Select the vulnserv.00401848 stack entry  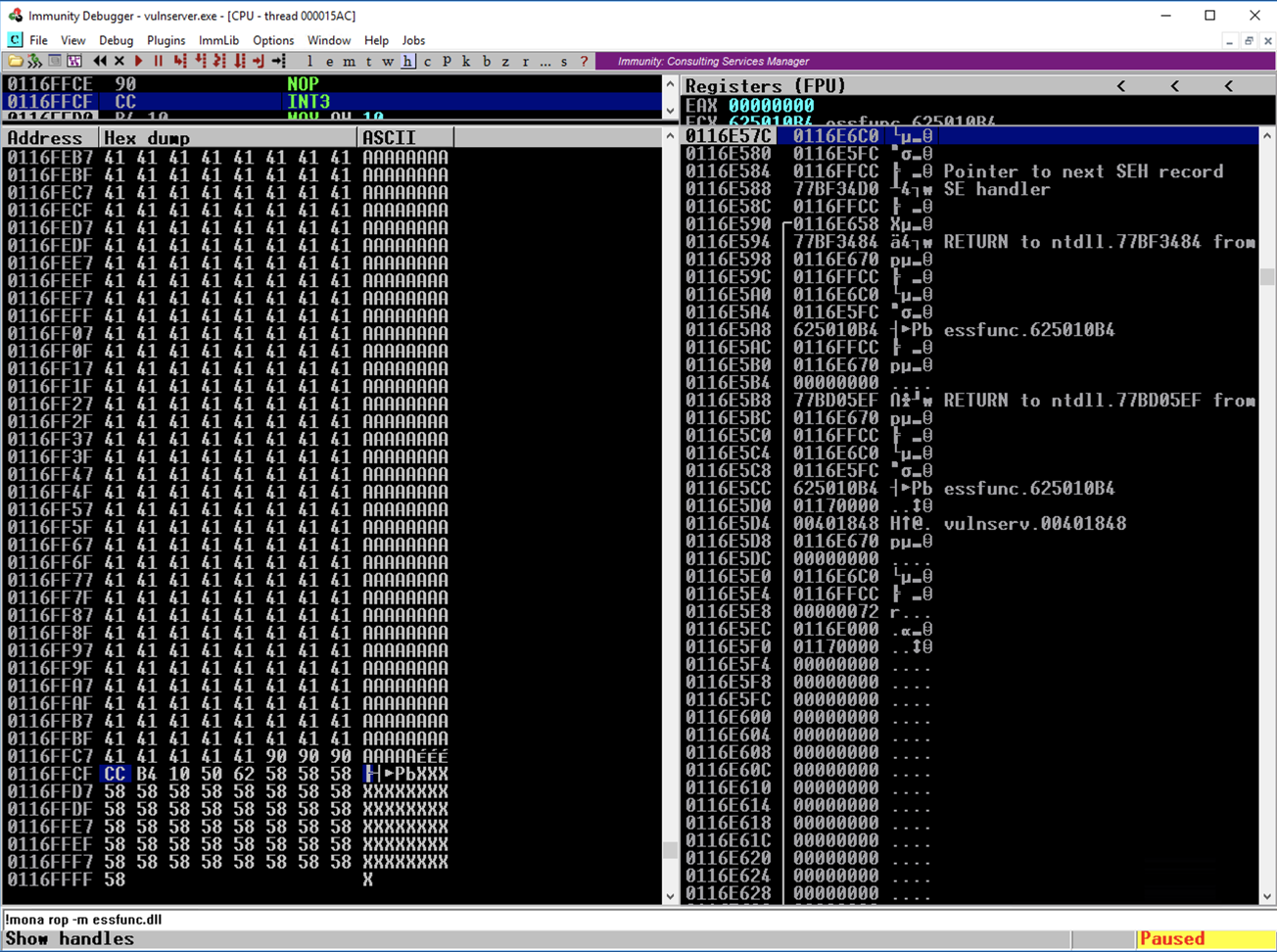click(970, 524)
